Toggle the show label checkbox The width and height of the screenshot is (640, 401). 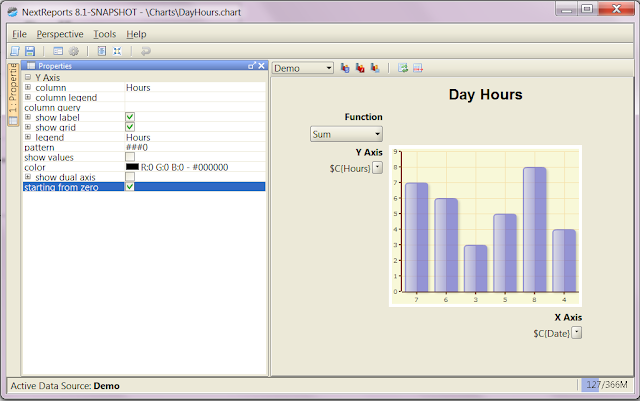pos(130,117)
